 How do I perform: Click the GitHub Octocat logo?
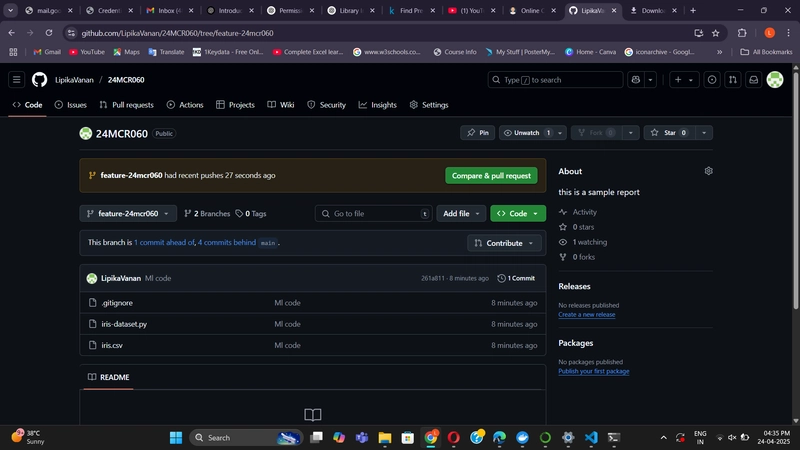tap(39, 80)
